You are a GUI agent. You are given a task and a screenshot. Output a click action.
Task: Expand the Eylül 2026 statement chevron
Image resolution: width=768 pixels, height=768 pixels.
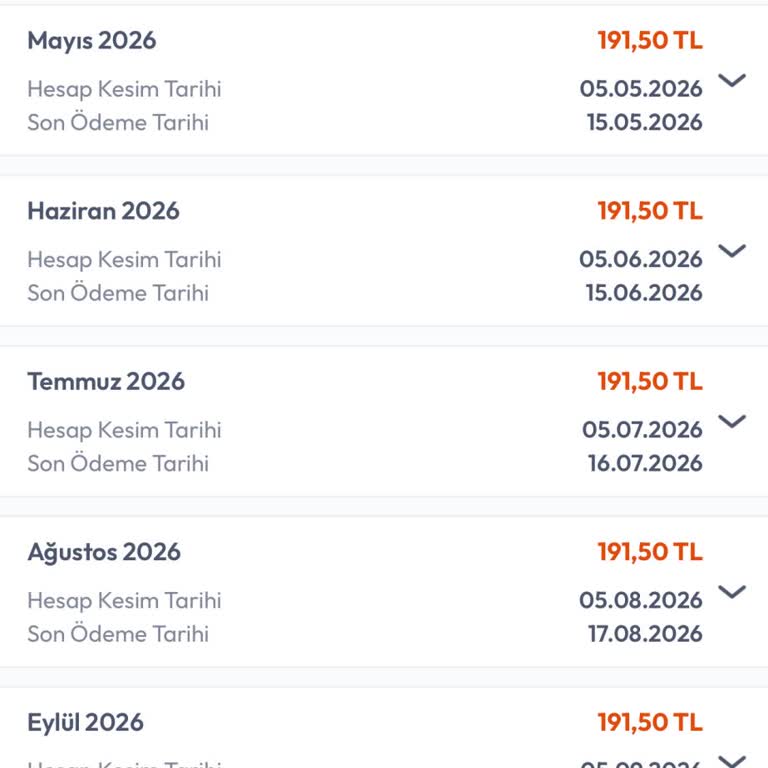point(732,760)
